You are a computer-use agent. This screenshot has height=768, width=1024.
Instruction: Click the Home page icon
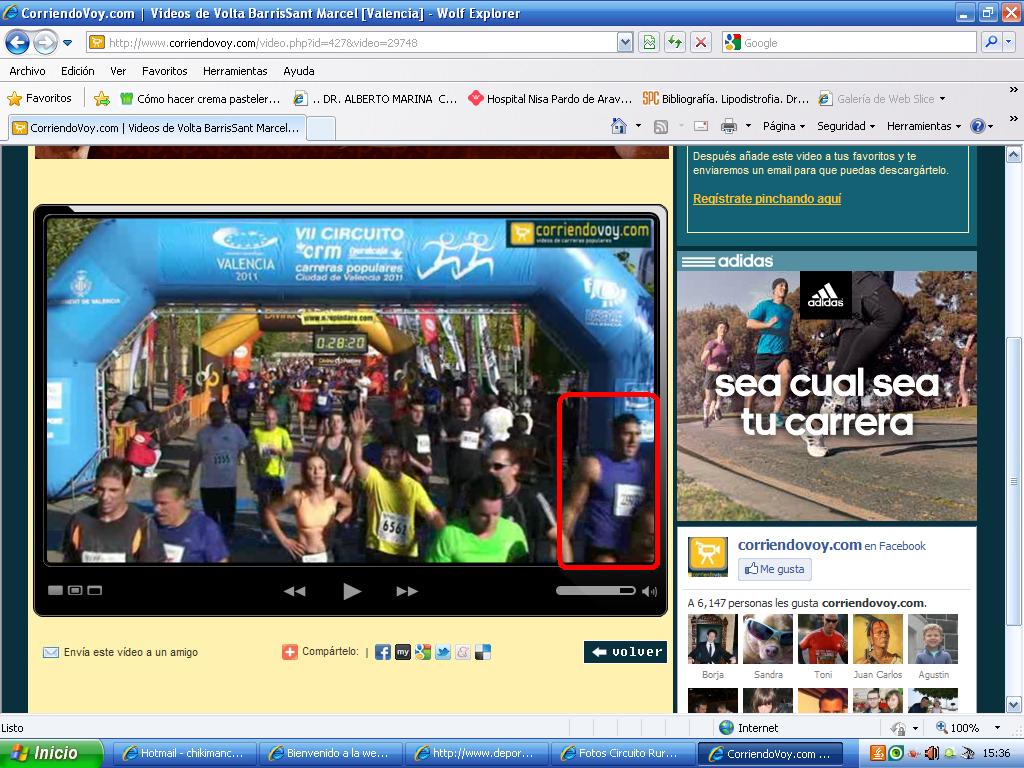click(x=618, y=126)
